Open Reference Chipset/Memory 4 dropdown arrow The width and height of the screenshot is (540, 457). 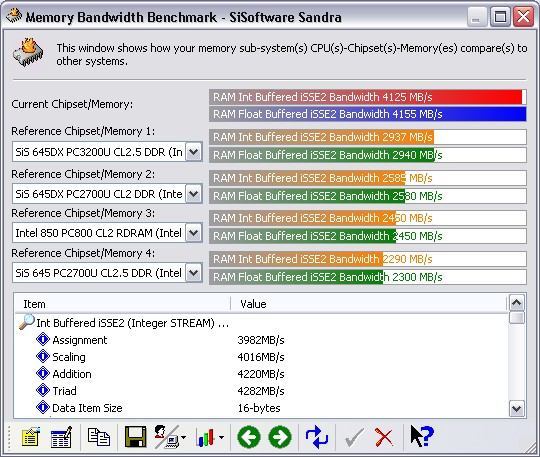click(194, 273)
